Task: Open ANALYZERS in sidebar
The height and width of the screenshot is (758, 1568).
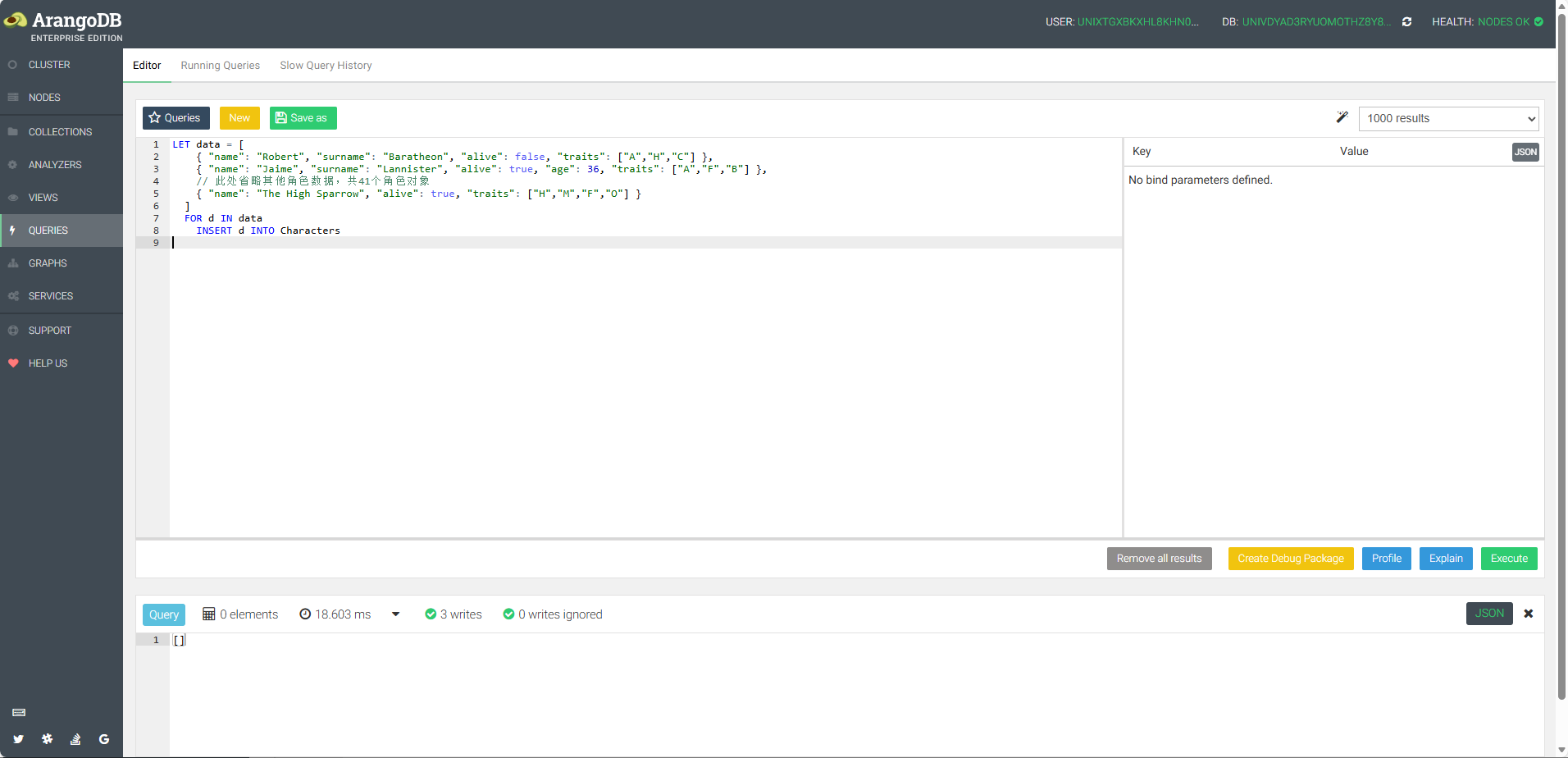Action: [x=62, y=165]
